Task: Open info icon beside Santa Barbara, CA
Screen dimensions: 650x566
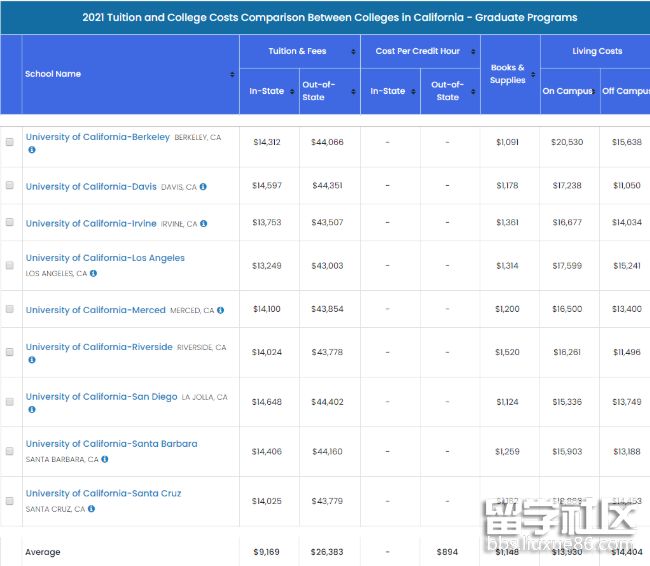Action: pyautogui.click(x=105, y=459)
